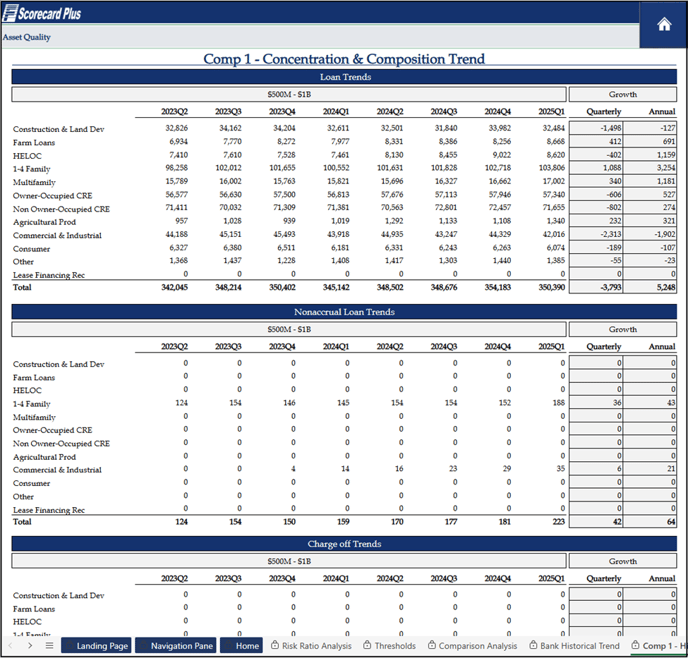The image size is (688, 658).
Task: Switch to Risk Ratio Analysis tab
Action: 317,646
